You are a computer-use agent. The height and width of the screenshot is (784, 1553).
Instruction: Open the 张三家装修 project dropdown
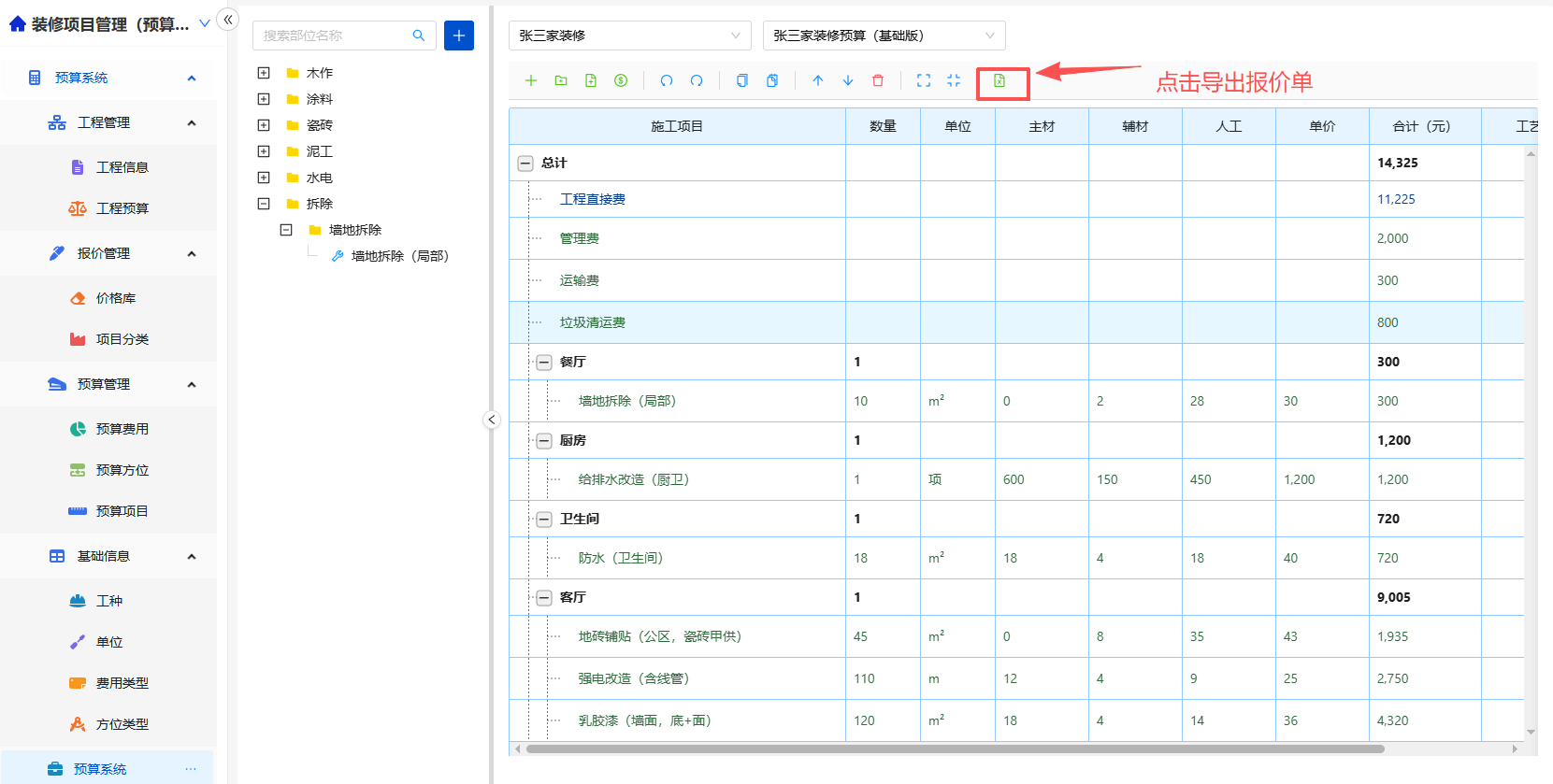click(630, 36)
